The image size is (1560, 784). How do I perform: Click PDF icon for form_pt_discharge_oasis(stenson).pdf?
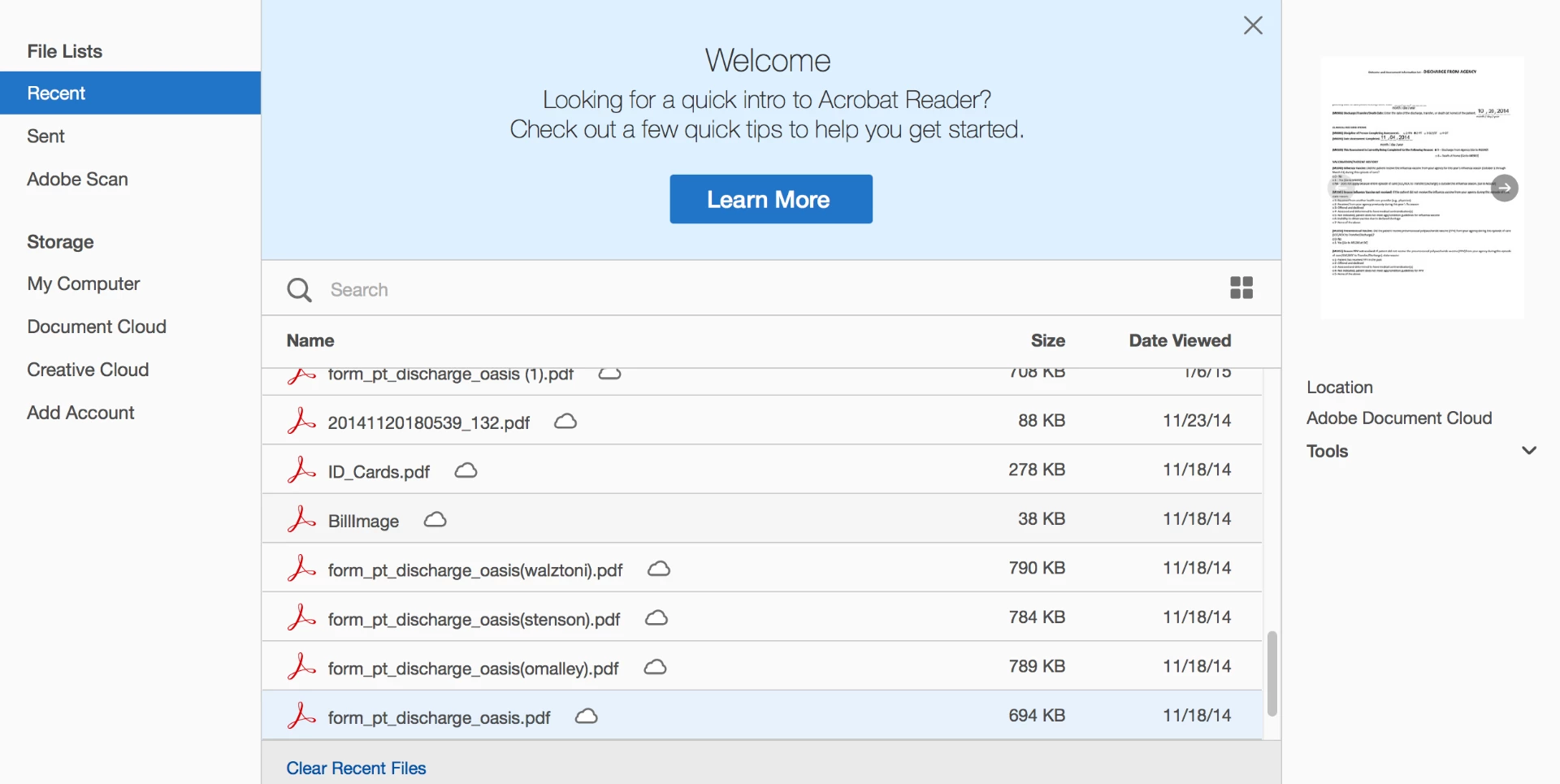[301, 617]
